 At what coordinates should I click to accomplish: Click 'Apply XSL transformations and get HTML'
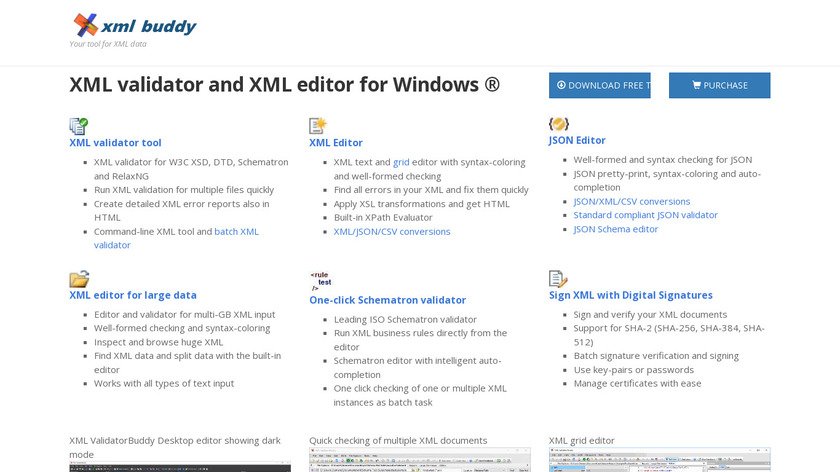click(422, 204)
